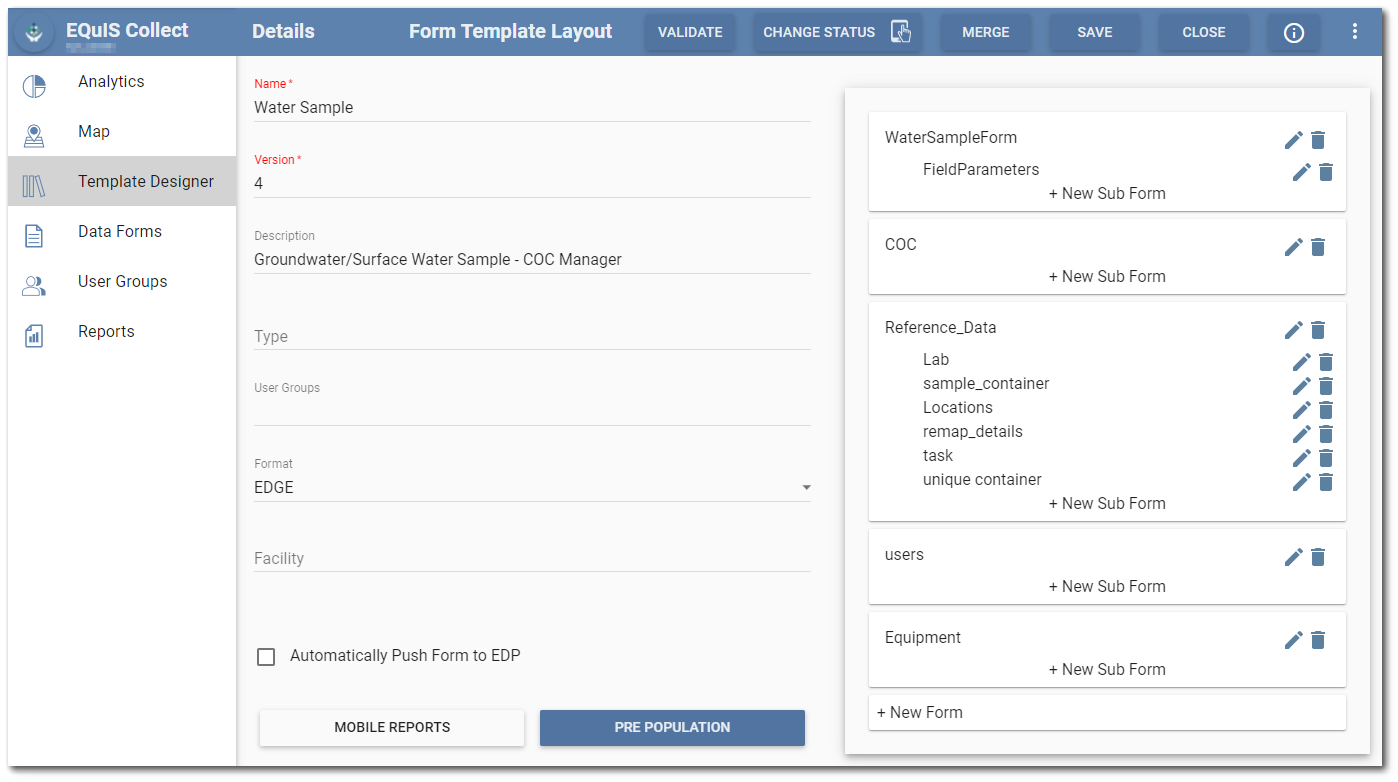Add a New Sub Form under users
Screen dimensions: 1398x782
(1107, 587)
